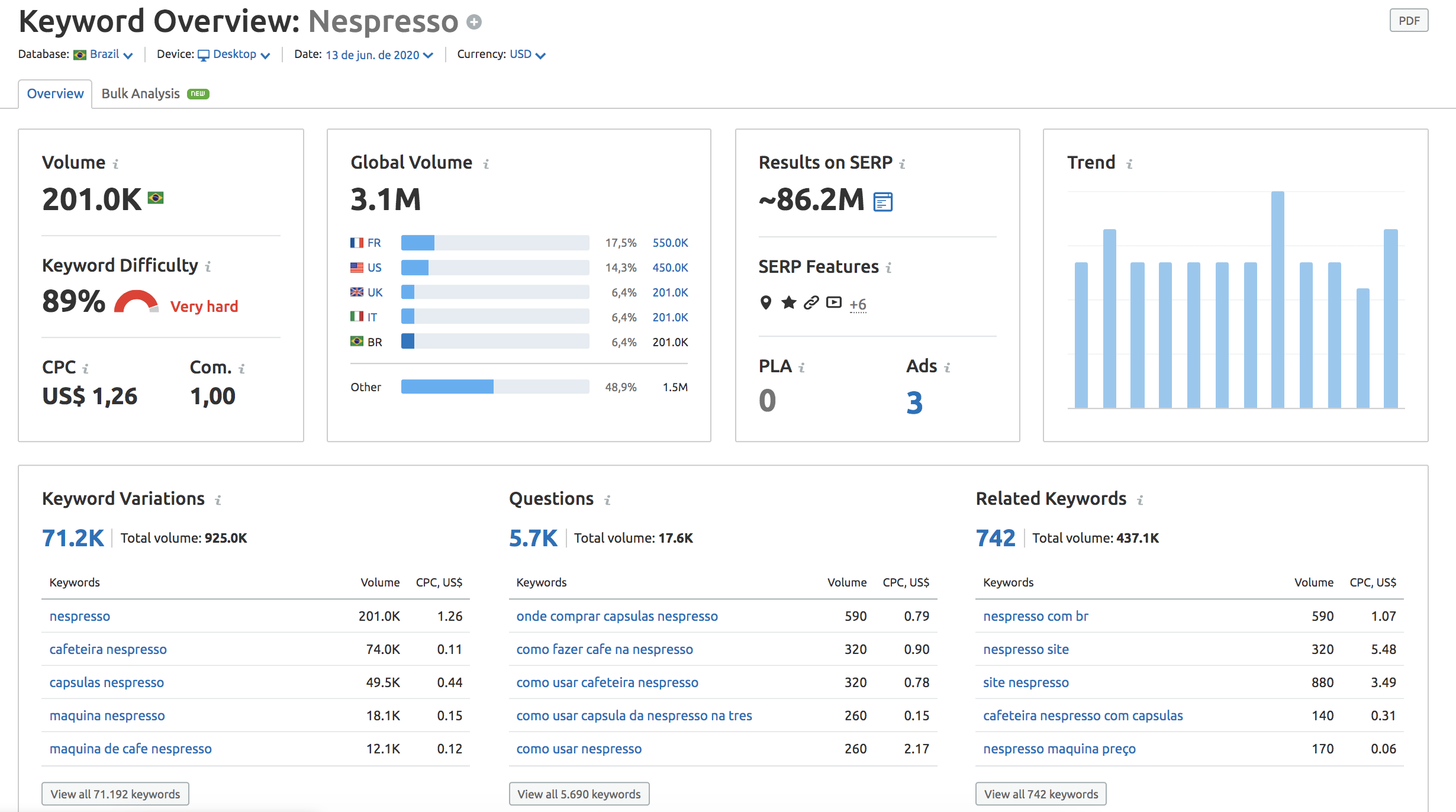Click View all 71.192 keywords button
This screenshot has width=1456, height=812.
coord(115,794)
